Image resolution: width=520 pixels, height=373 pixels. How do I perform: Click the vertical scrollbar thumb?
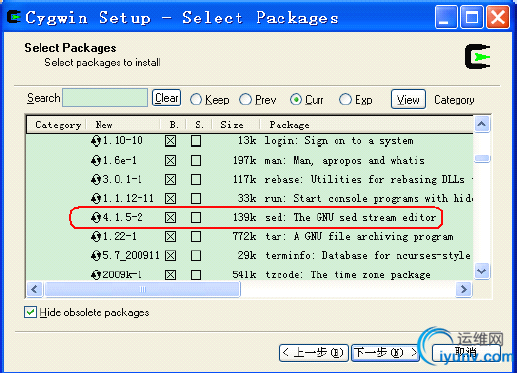tap(482, 159)
